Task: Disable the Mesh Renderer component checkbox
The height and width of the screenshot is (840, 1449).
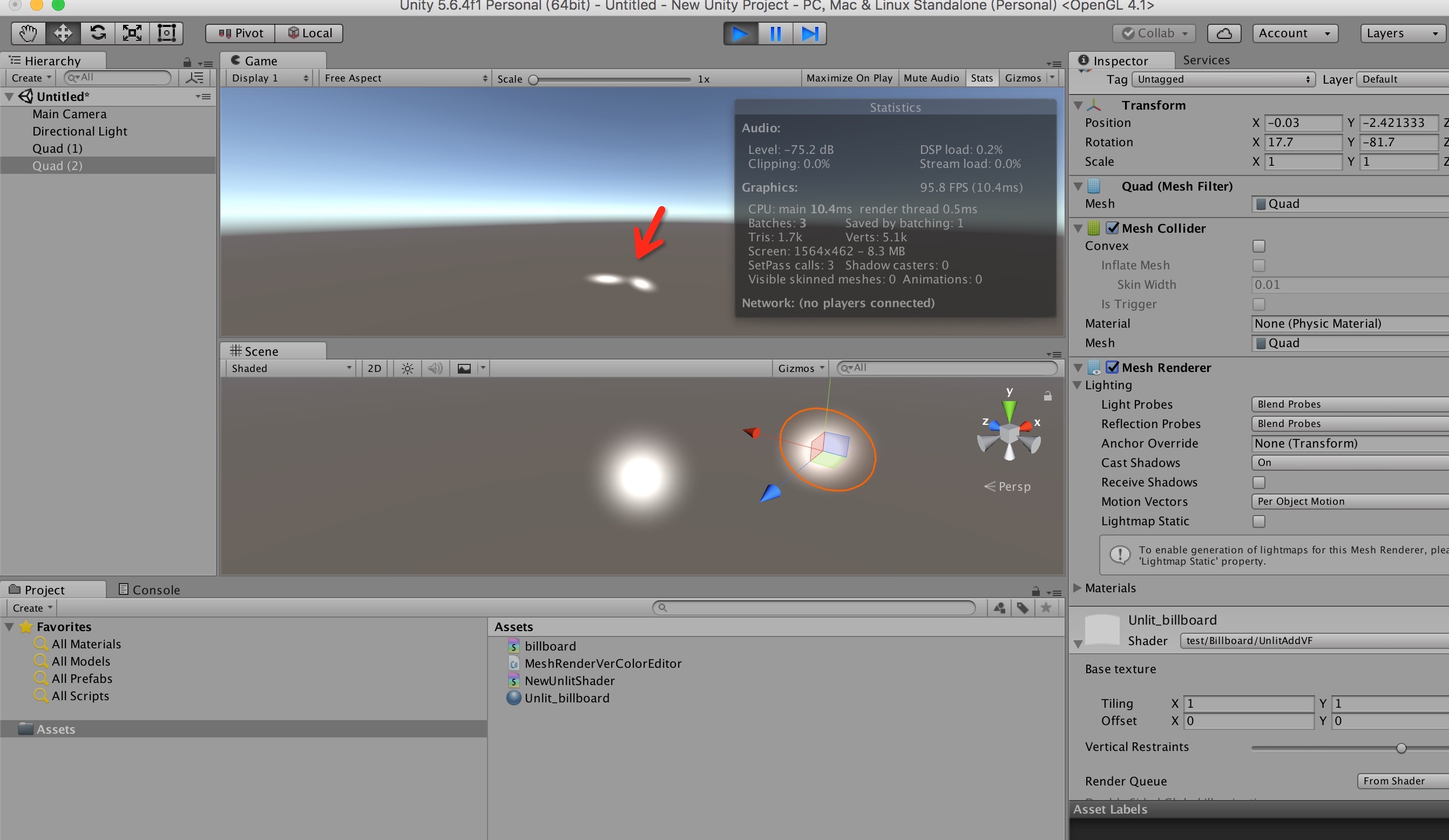Action: (x=1112, y=368)
